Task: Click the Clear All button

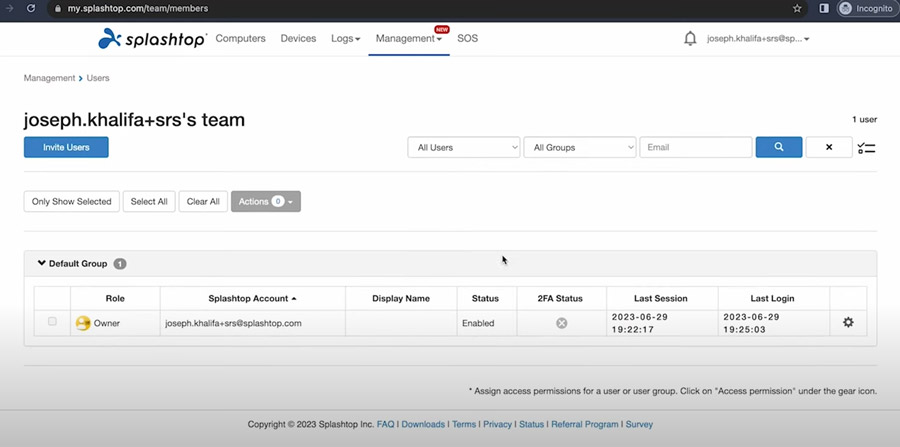Action: point(203,201)
